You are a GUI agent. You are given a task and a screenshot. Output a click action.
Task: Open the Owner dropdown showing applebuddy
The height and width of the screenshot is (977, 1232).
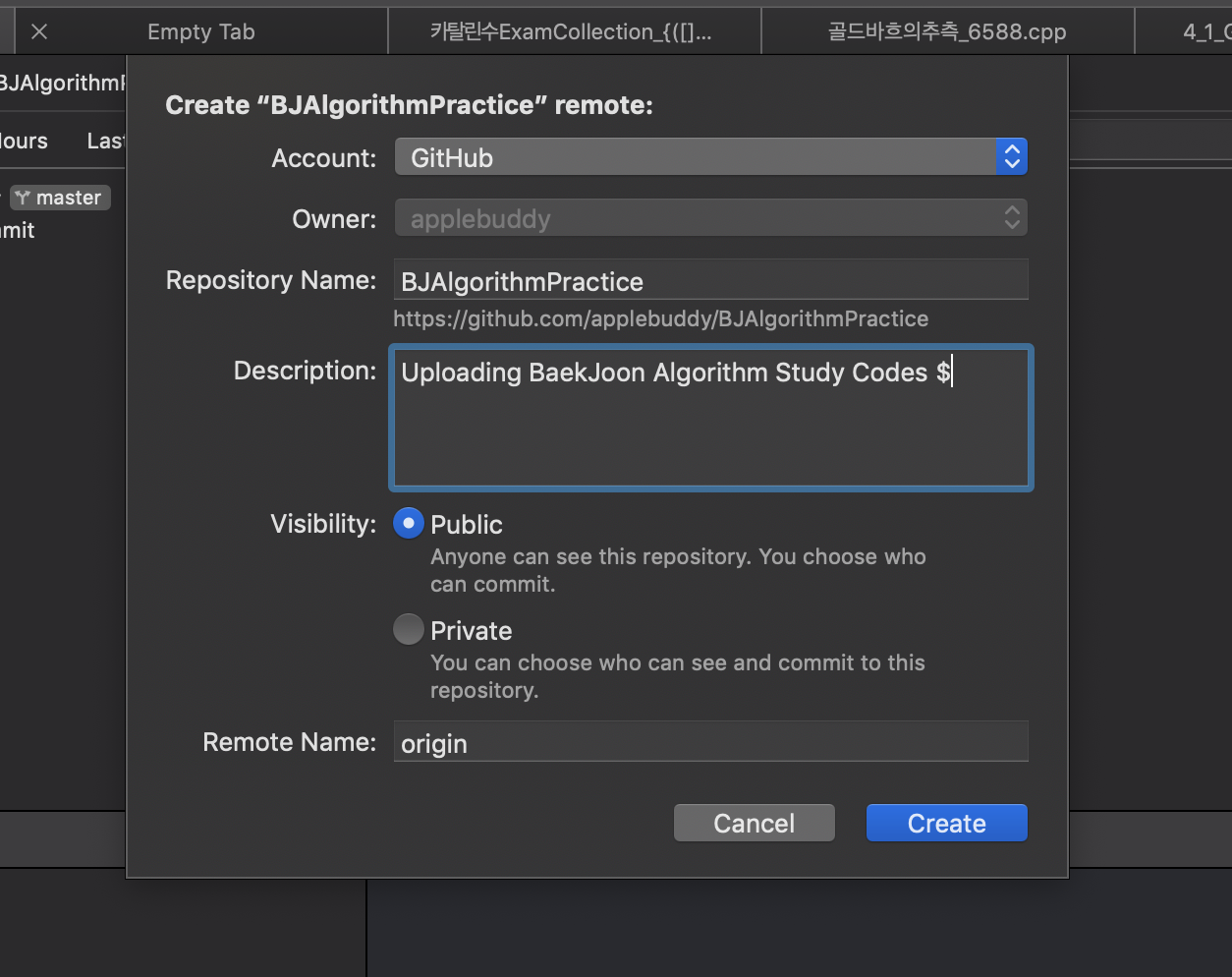click(x=710, y=218)
